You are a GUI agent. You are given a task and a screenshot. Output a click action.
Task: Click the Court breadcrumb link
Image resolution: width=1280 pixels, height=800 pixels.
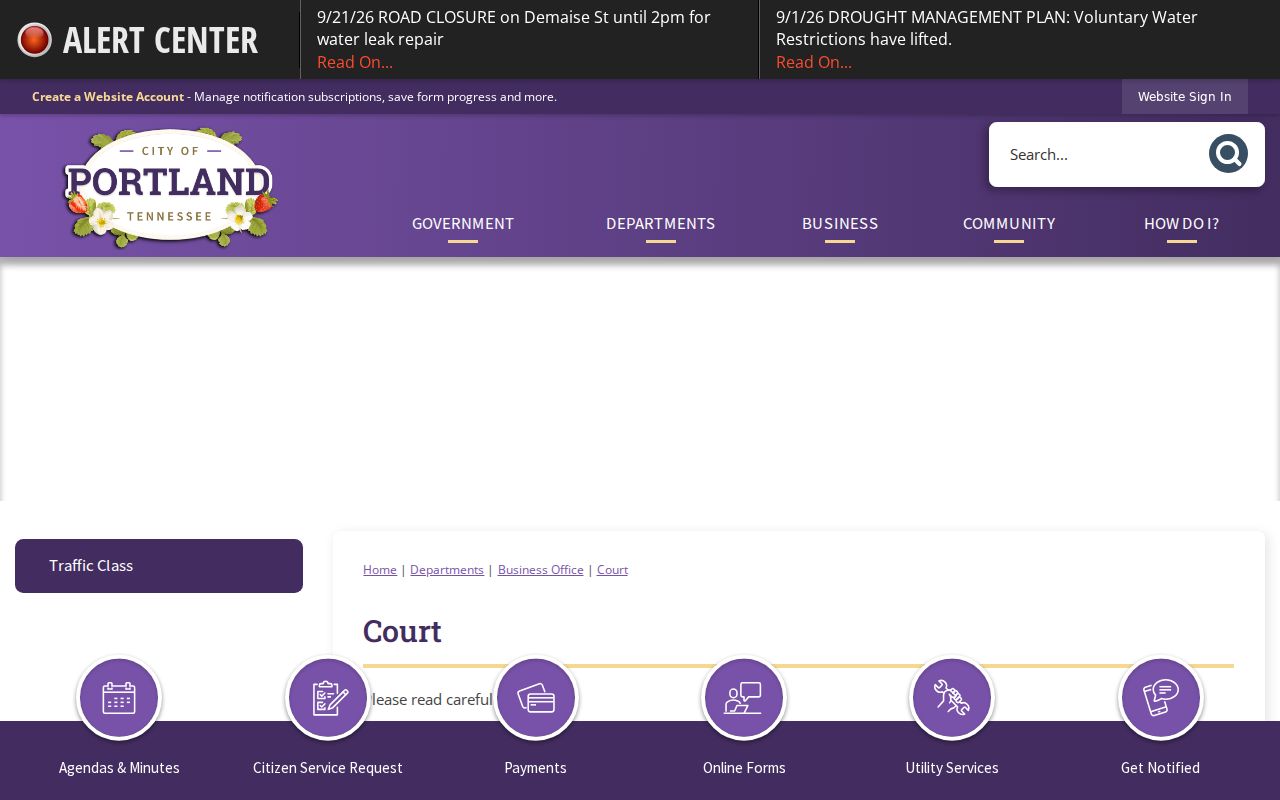point(613,570)
